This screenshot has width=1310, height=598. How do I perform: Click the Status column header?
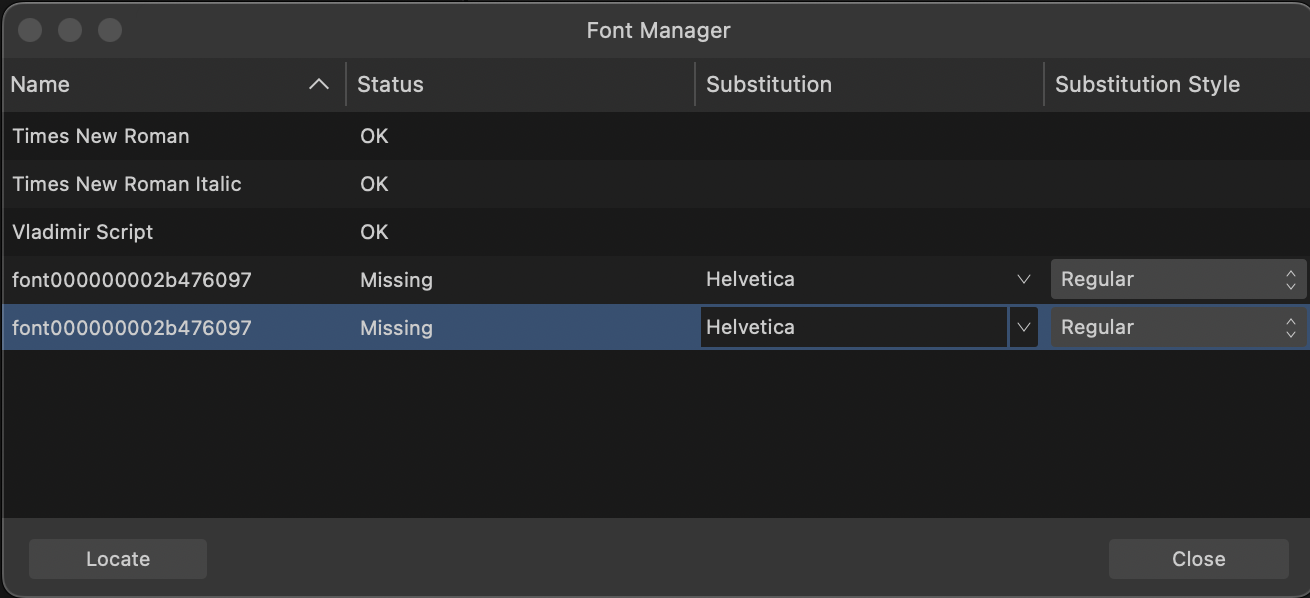(x=520, y=85)
